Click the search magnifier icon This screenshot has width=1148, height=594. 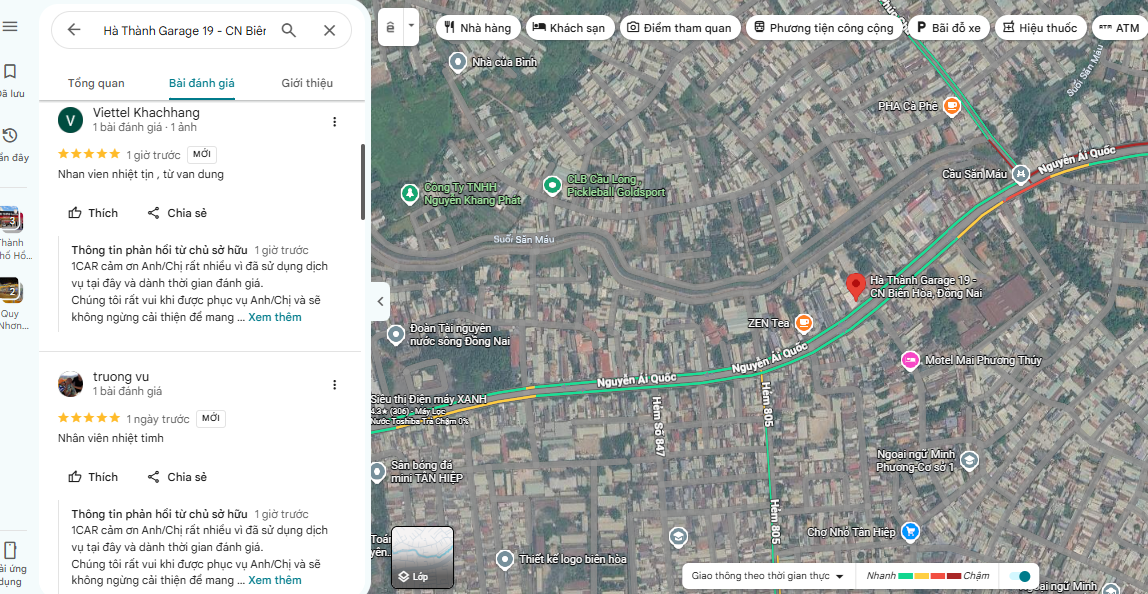289,30
